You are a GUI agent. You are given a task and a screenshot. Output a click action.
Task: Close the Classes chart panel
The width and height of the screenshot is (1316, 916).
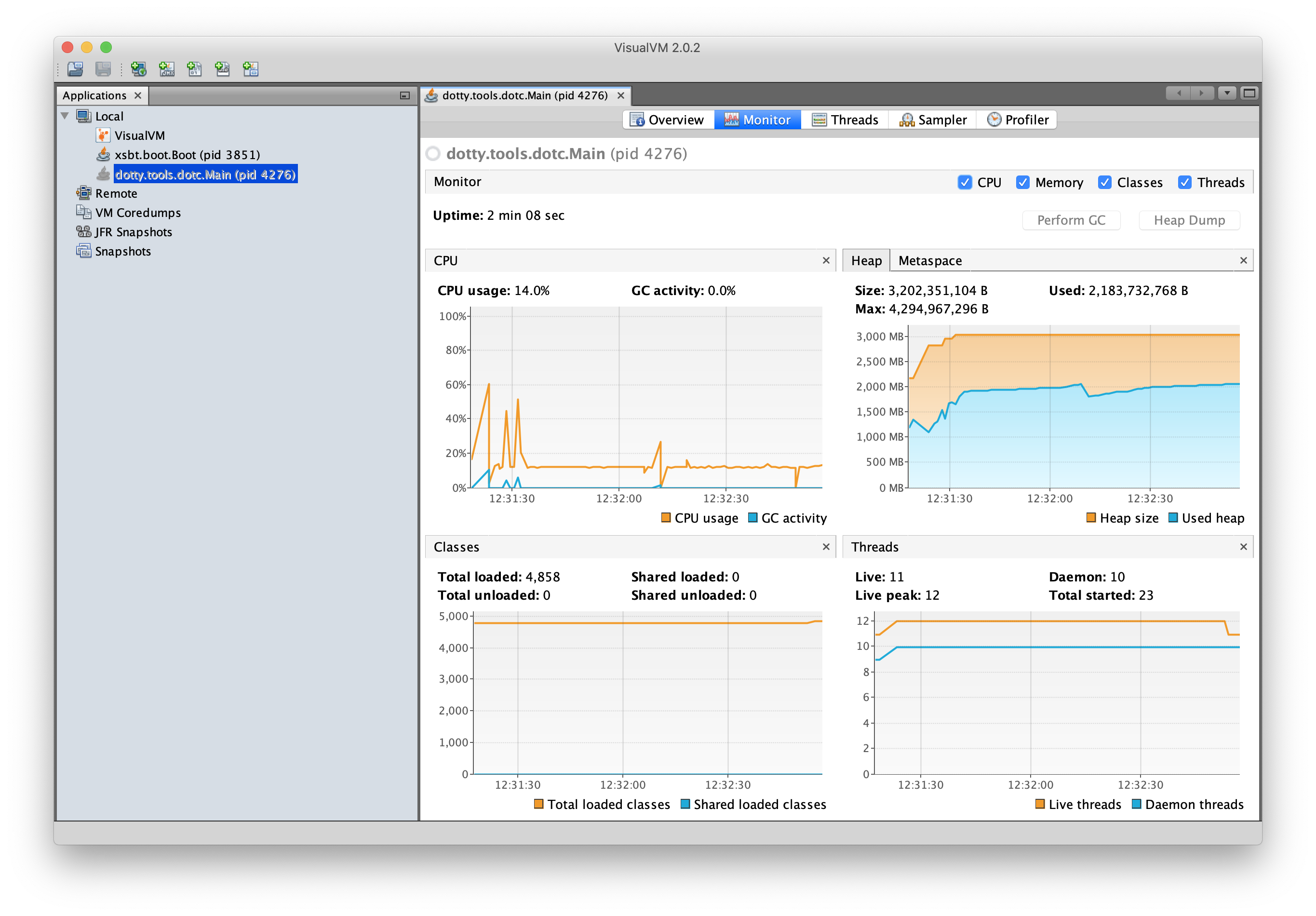point(826,547)
